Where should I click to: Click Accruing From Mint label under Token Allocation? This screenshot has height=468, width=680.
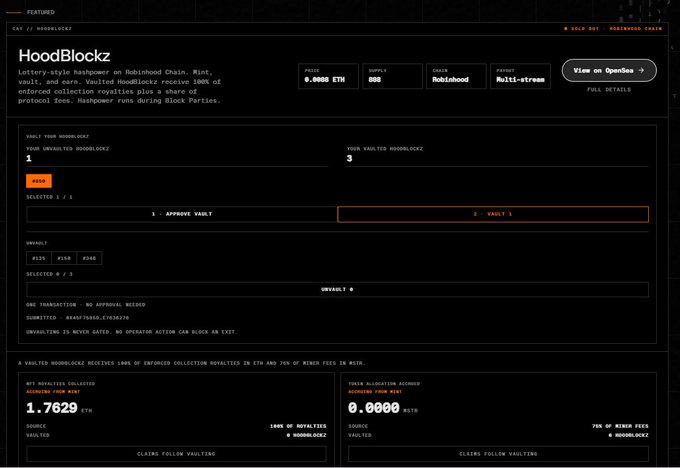tap(375, 392)
